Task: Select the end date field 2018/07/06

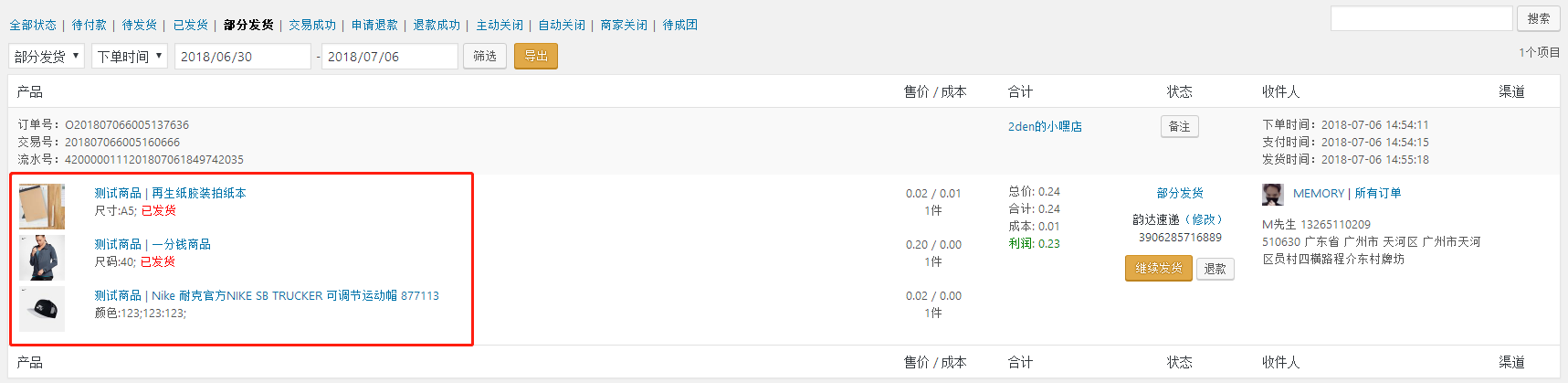Action: (x=390, y=57)
